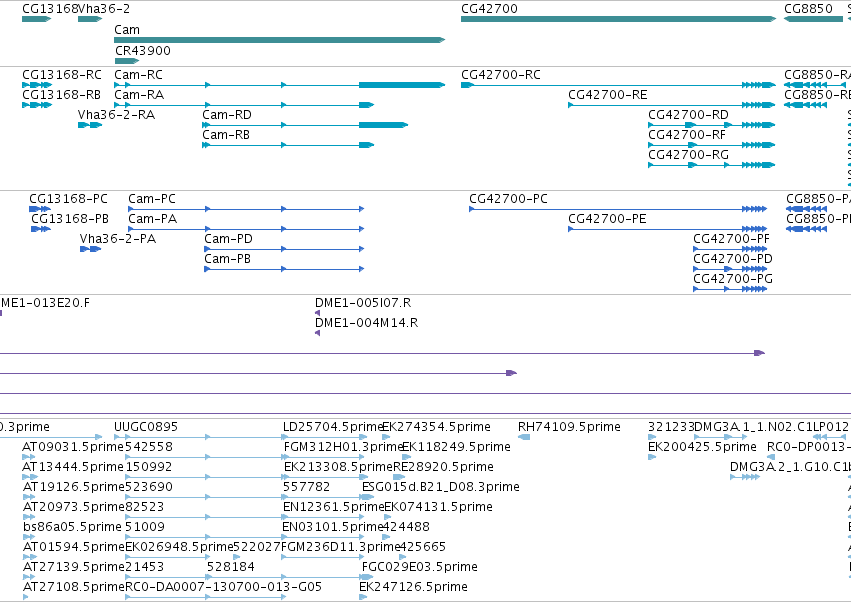Select transcript Cam-RC

(280, 85)
